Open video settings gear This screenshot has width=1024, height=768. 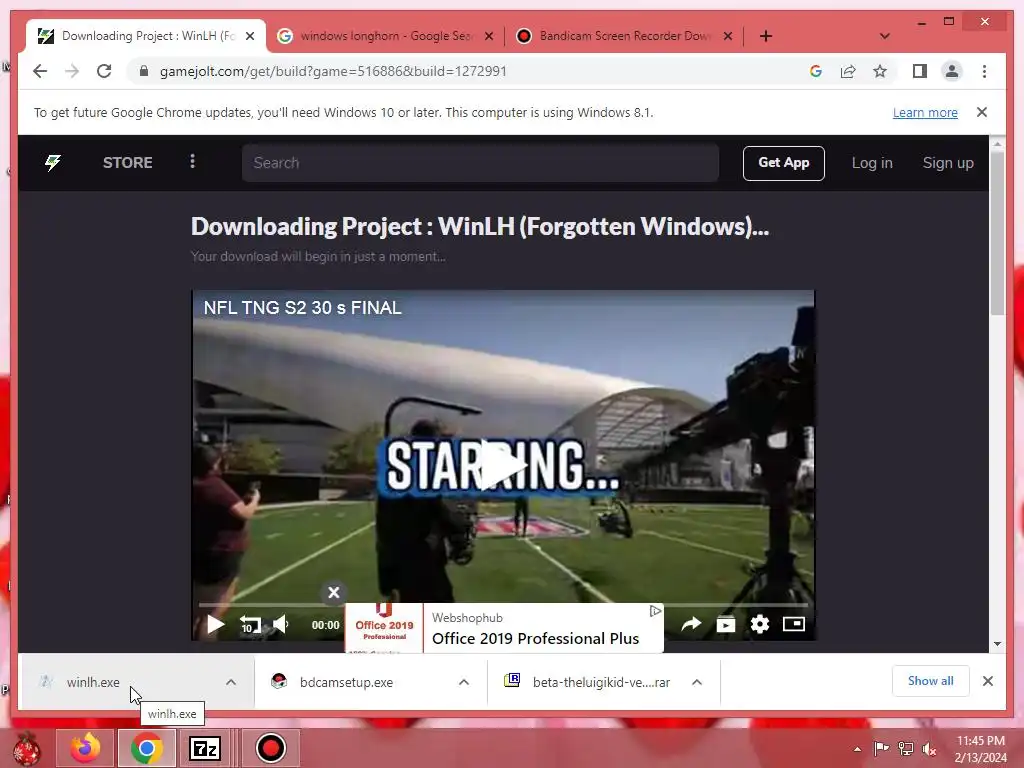[760, 624]
